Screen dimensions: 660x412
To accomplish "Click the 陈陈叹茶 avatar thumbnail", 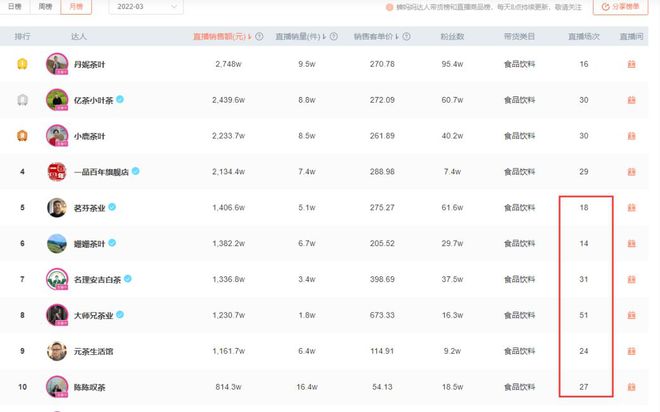I will [57, 387].
